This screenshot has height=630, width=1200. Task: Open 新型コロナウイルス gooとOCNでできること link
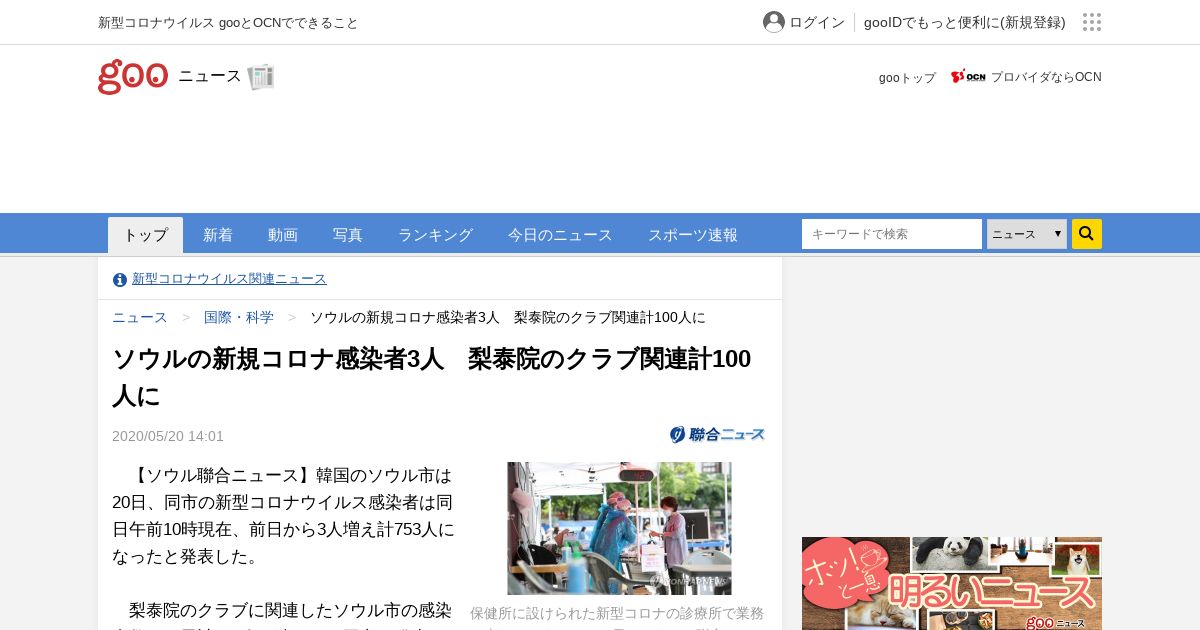coord(228,22)
